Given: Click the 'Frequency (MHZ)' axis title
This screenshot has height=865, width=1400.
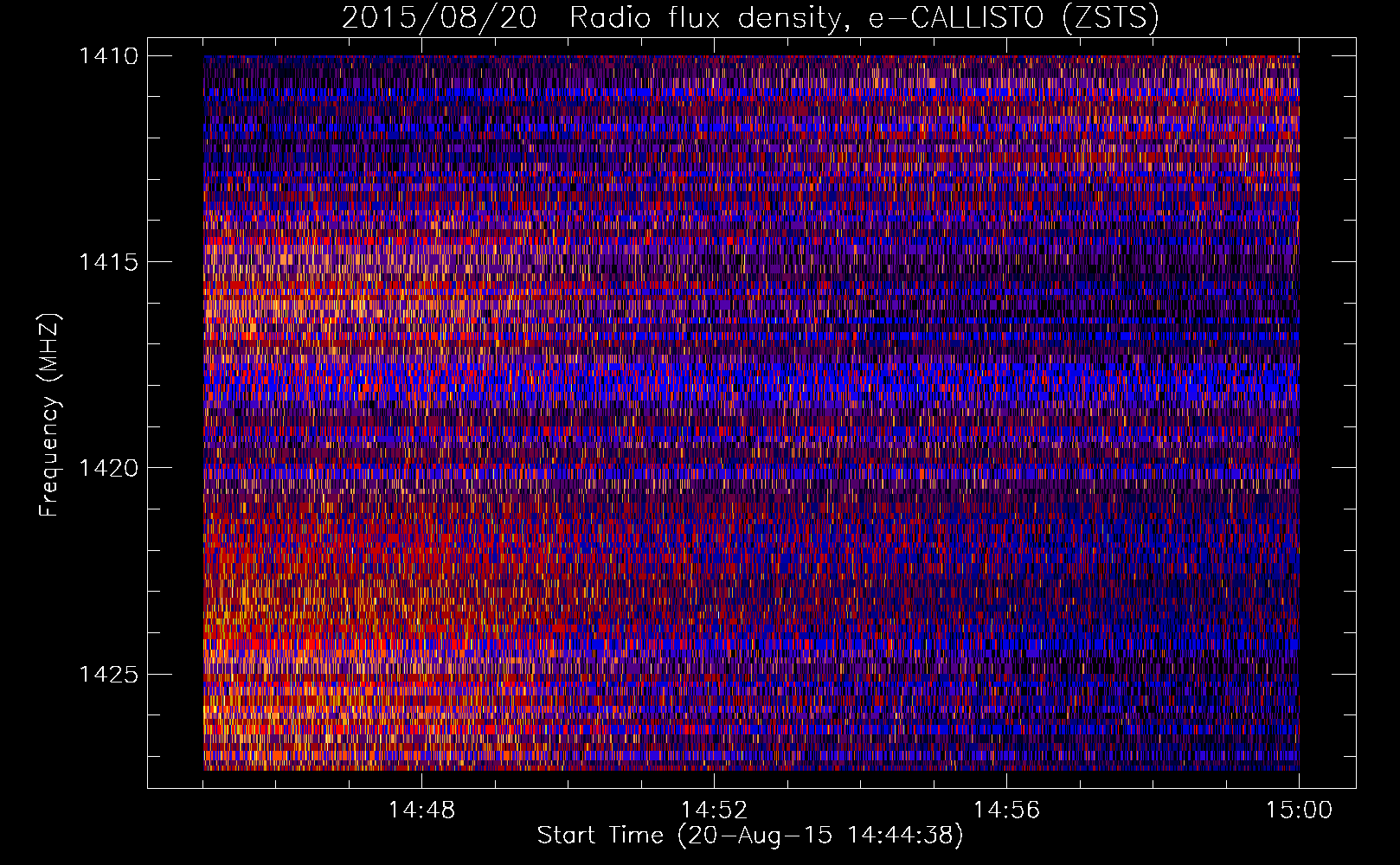Looking at the screenshot, I should click(x=50, y=415).
